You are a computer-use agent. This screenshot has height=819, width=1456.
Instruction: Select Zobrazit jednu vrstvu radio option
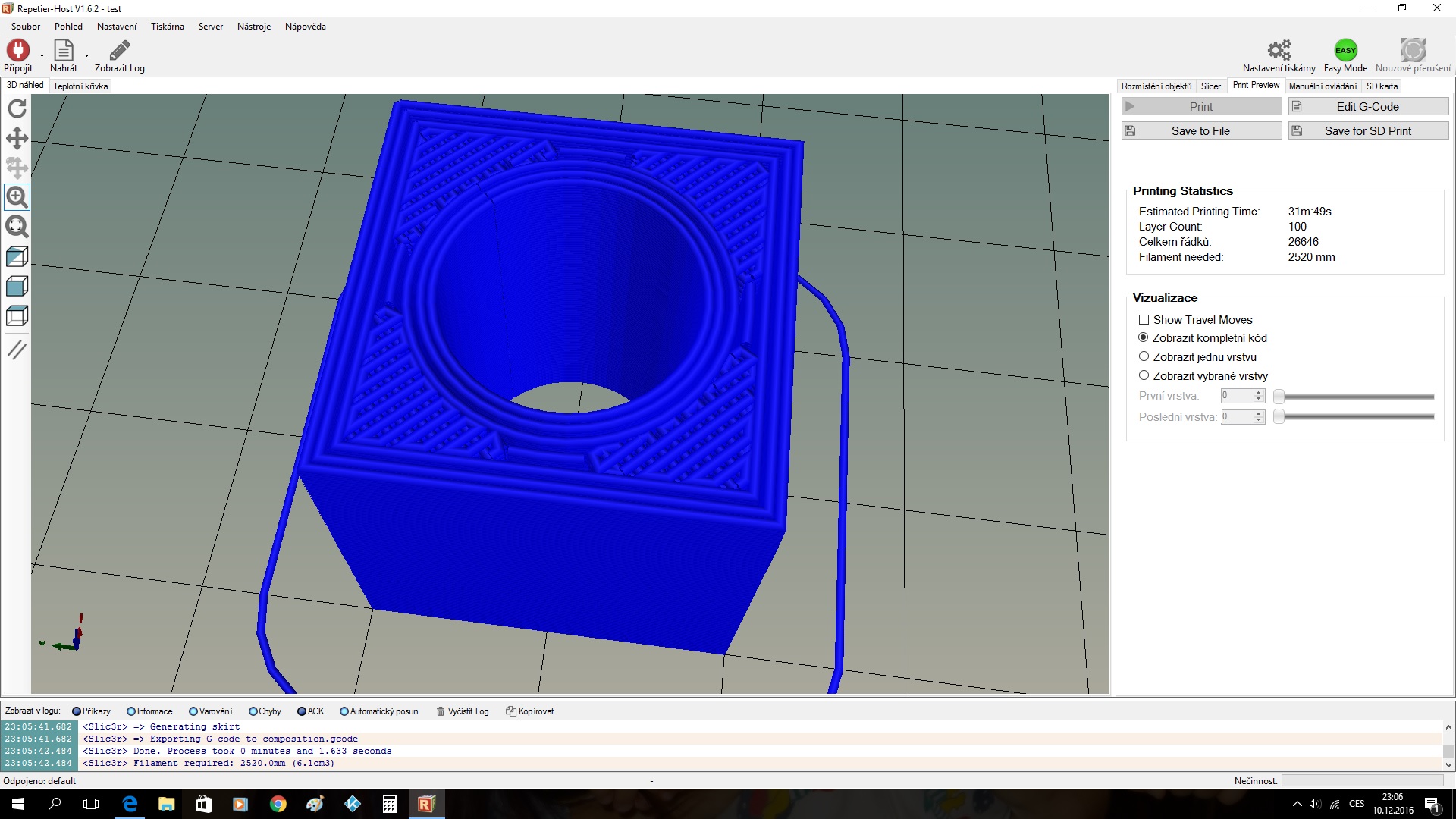(1144, 356)
